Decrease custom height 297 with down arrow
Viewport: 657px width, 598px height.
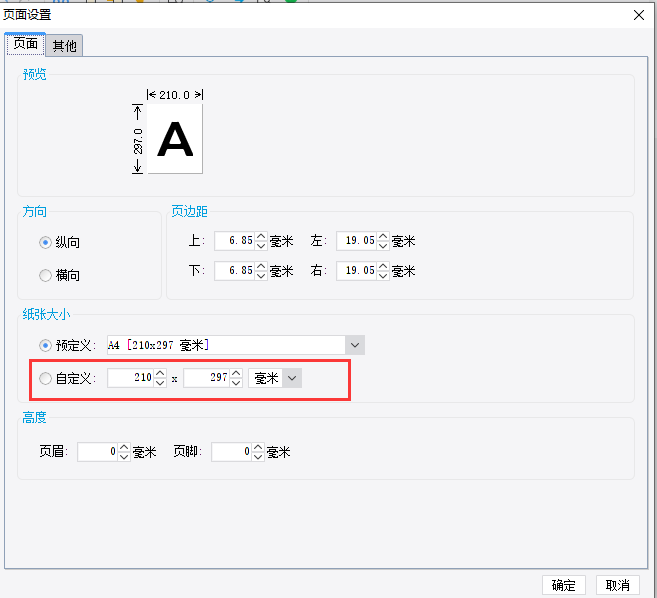point(236,383)
